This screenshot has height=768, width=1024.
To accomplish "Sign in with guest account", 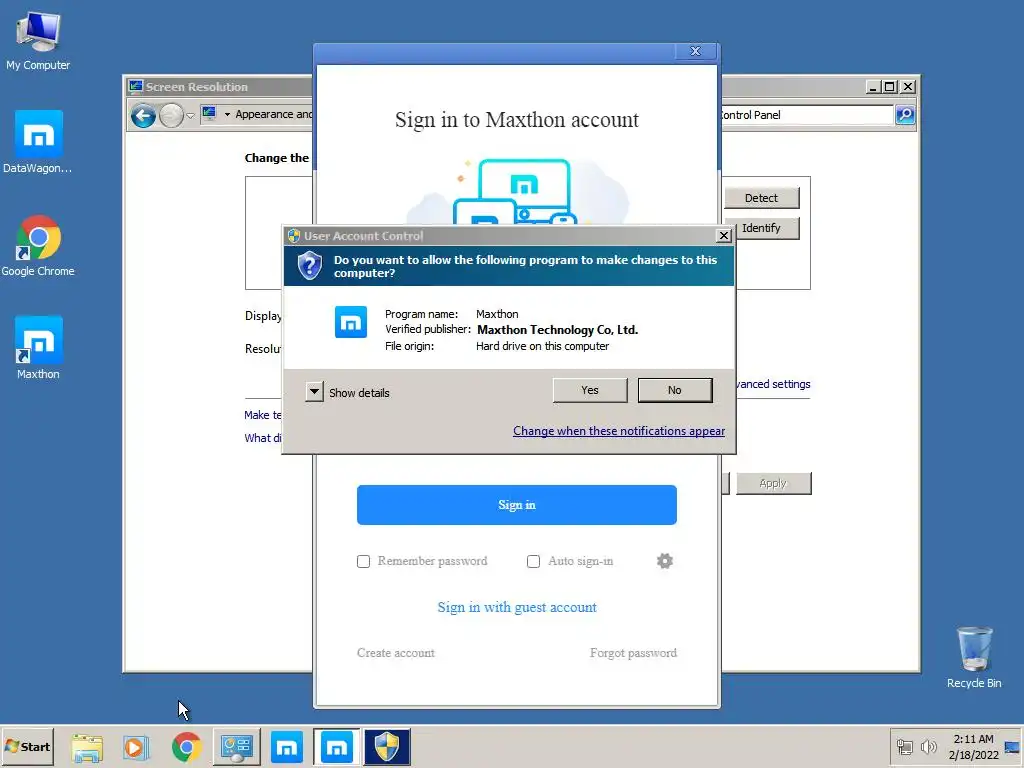I will [517, 607].
